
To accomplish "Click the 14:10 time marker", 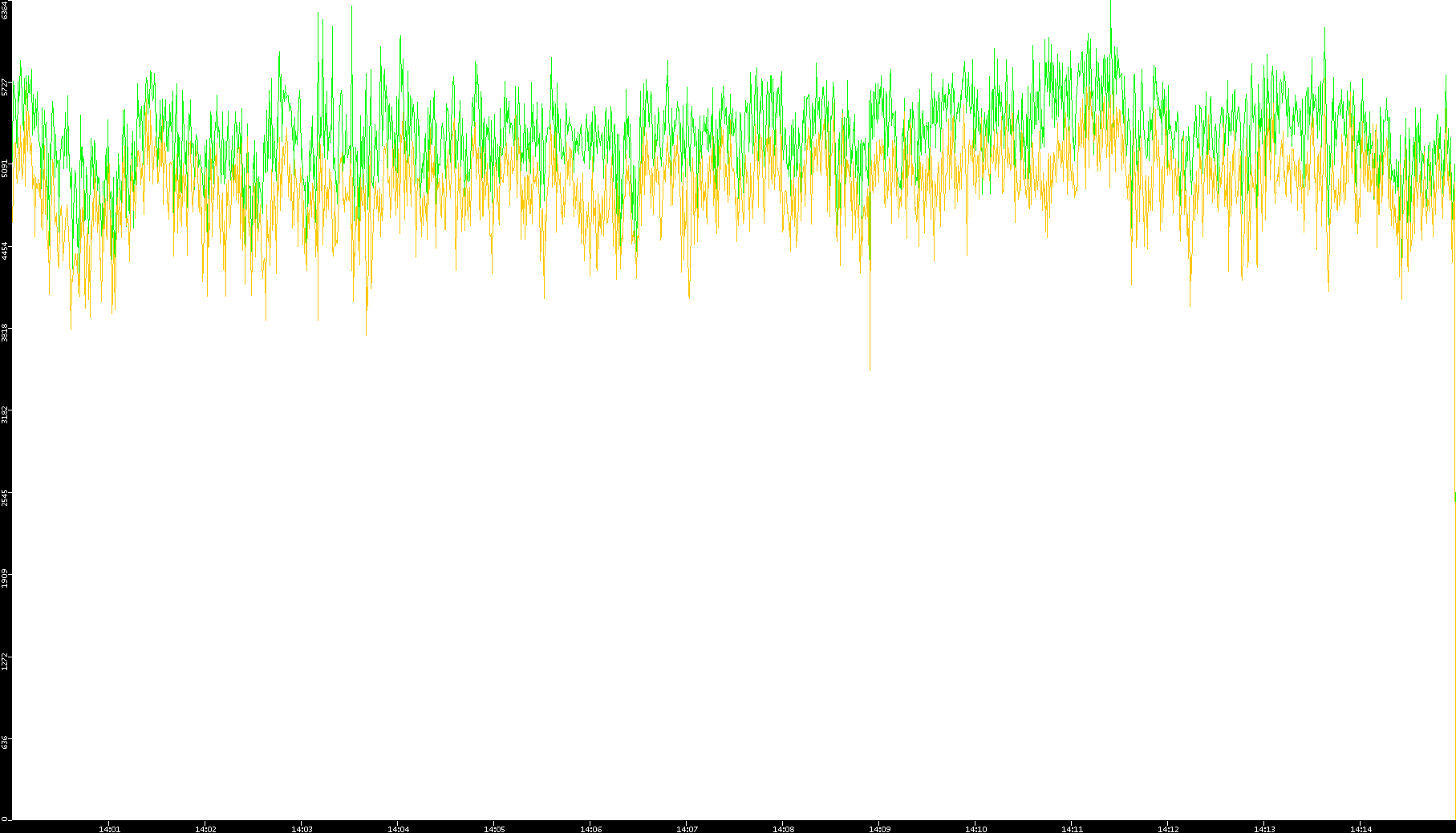I will click(x=975, y=828).
